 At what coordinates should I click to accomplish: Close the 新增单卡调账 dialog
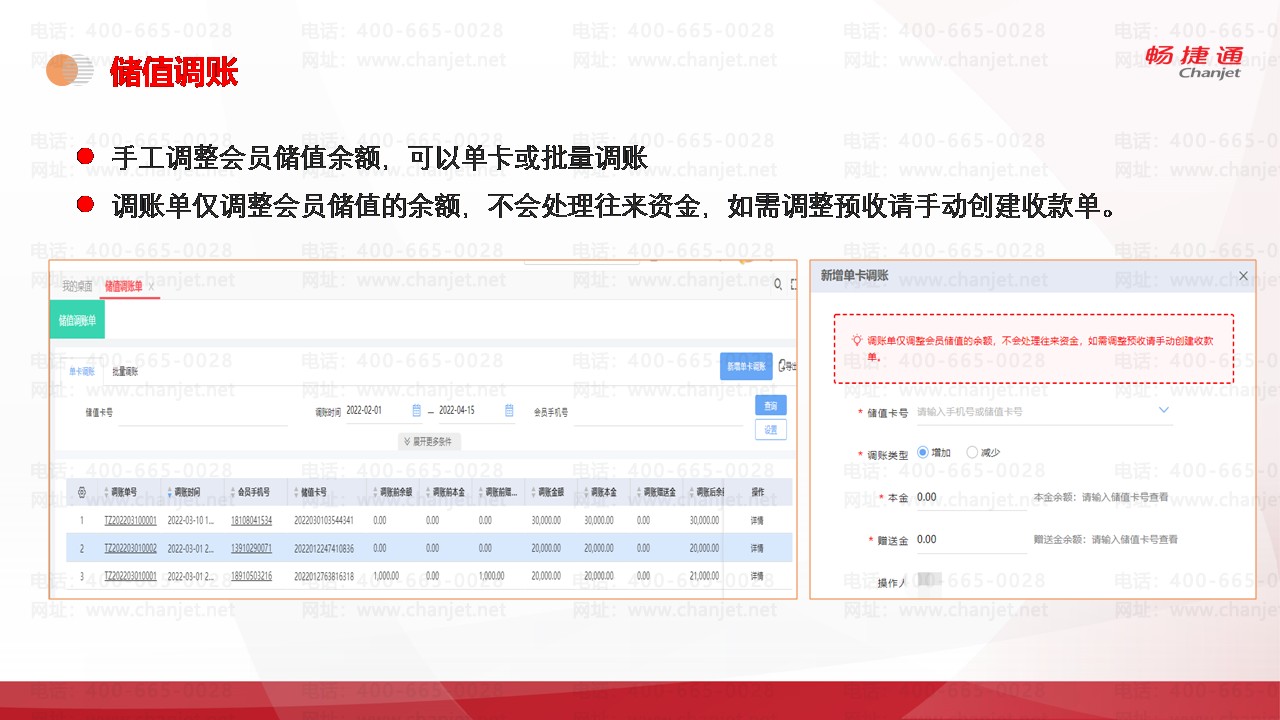[1244, 276]
